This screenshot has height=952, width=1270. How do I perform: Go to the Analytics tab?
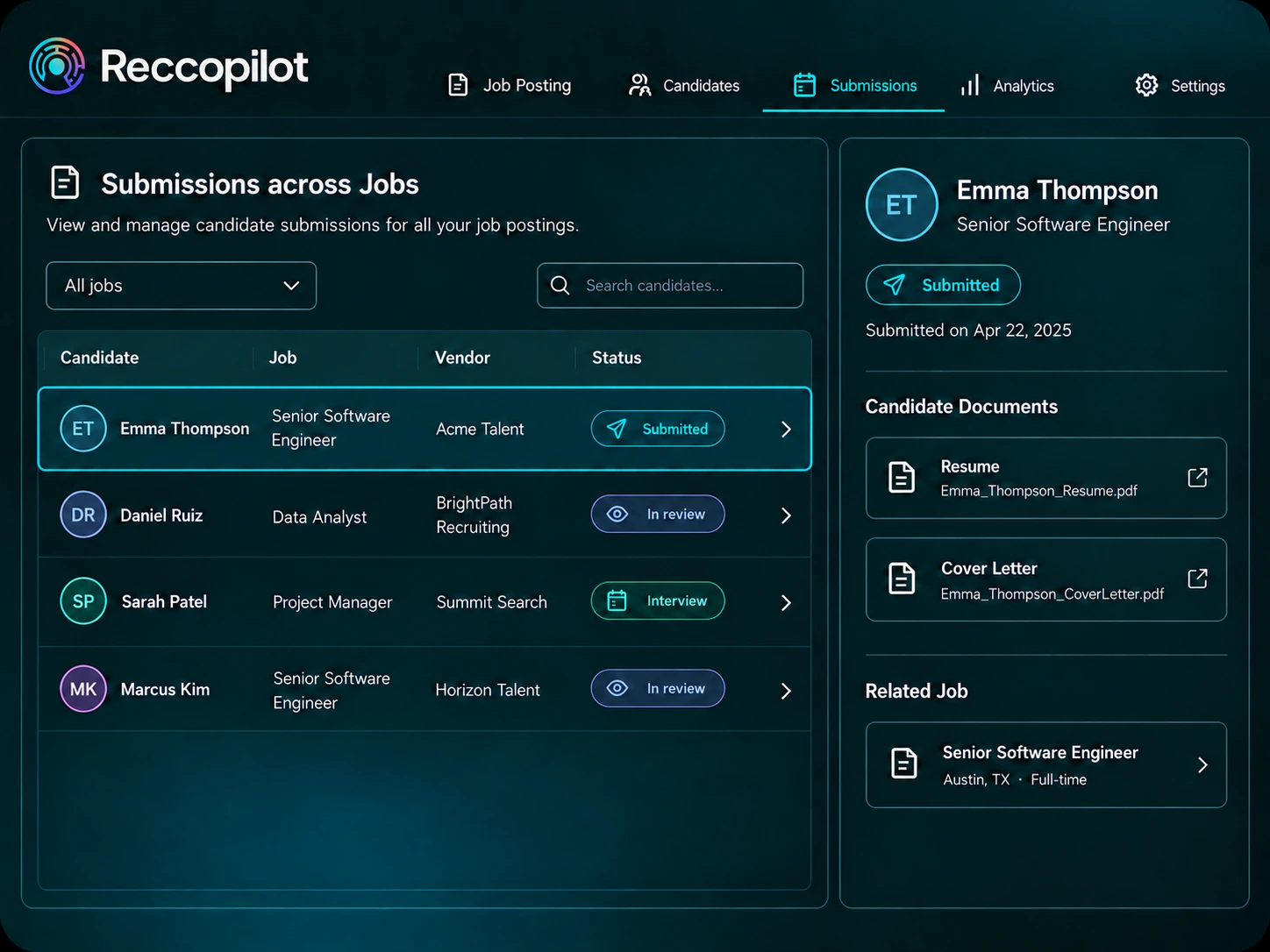[x=1007, y=85]
